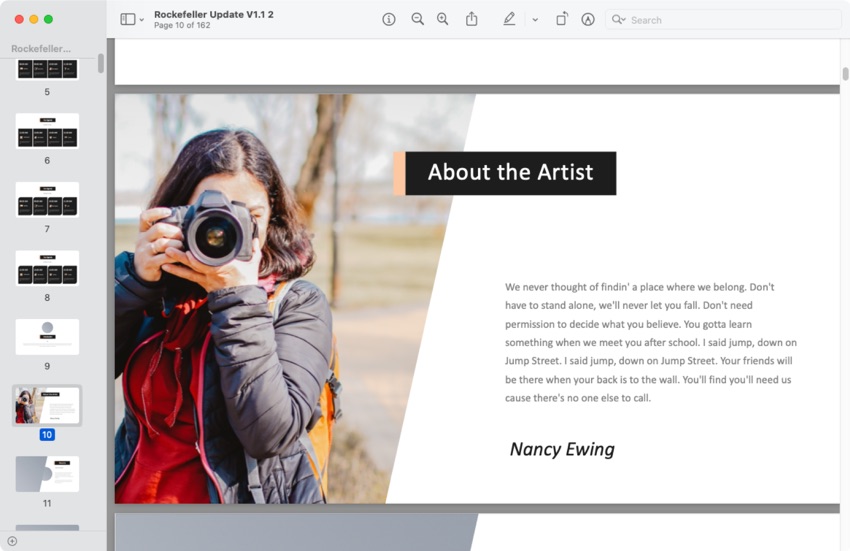Zoom in on the page
The height and width of the screenshot is (551, 850).
tap(442, 20)
